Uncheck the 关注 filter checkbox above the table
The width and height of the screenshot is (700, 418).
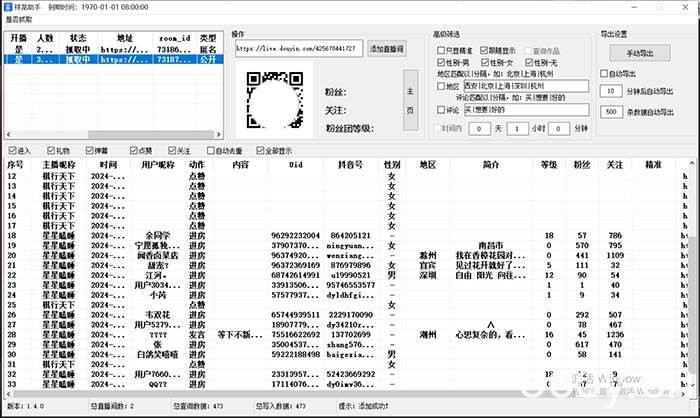pyautogui.click(x=179, y=151)
